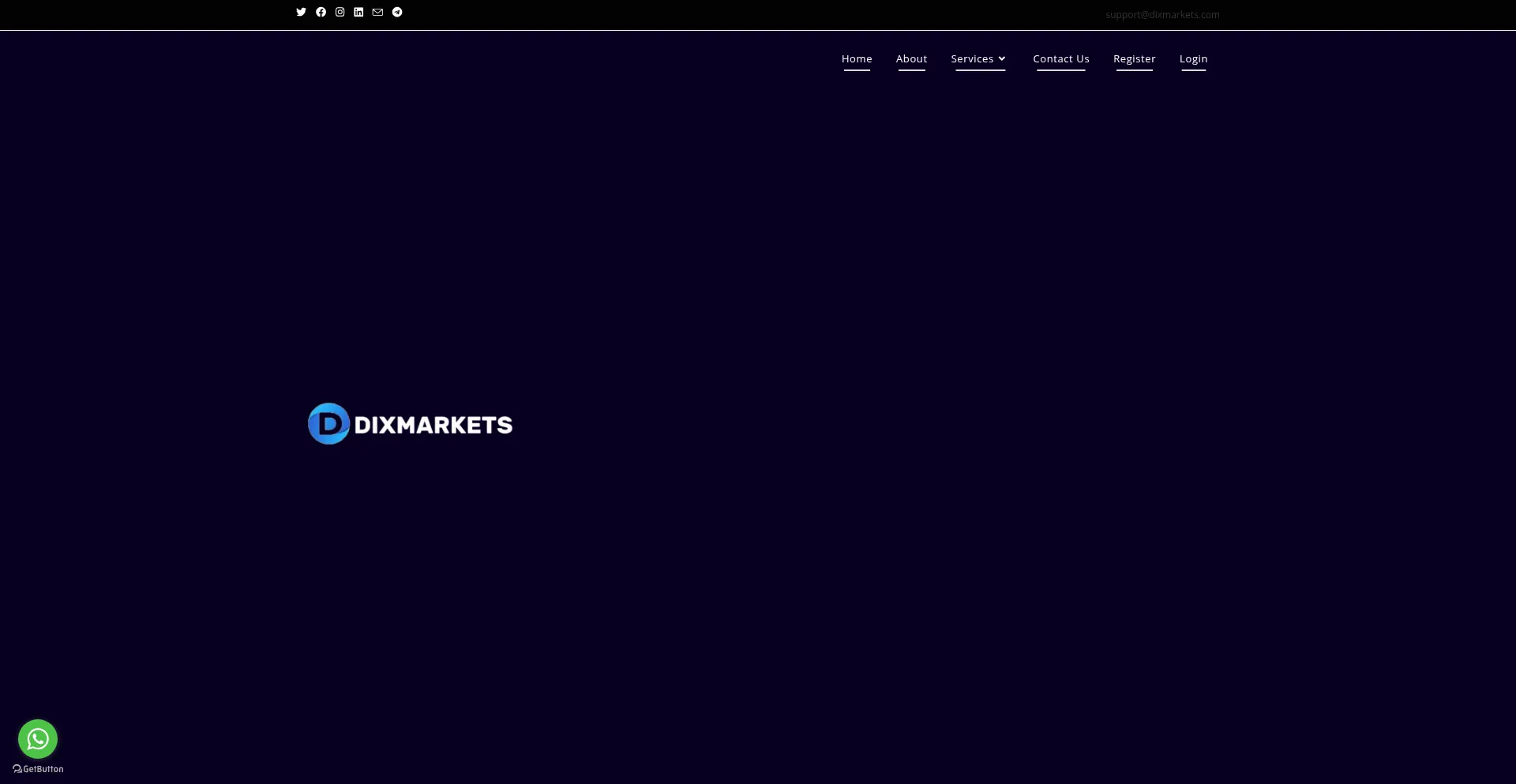Open the Login page
1516x784 pixels.
coord(1193,59)
